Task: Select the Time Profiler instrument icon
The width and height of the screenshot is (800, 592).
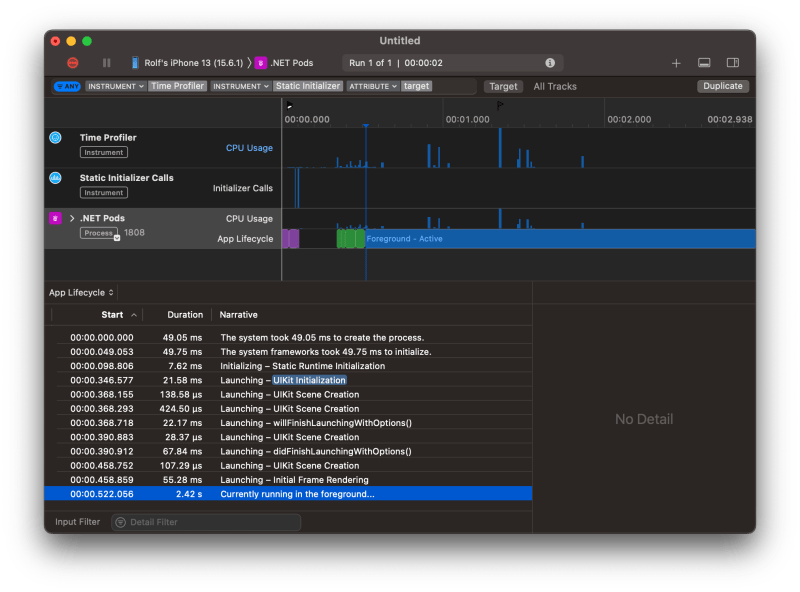Action: pyautogui.click(x=57, y=137)
